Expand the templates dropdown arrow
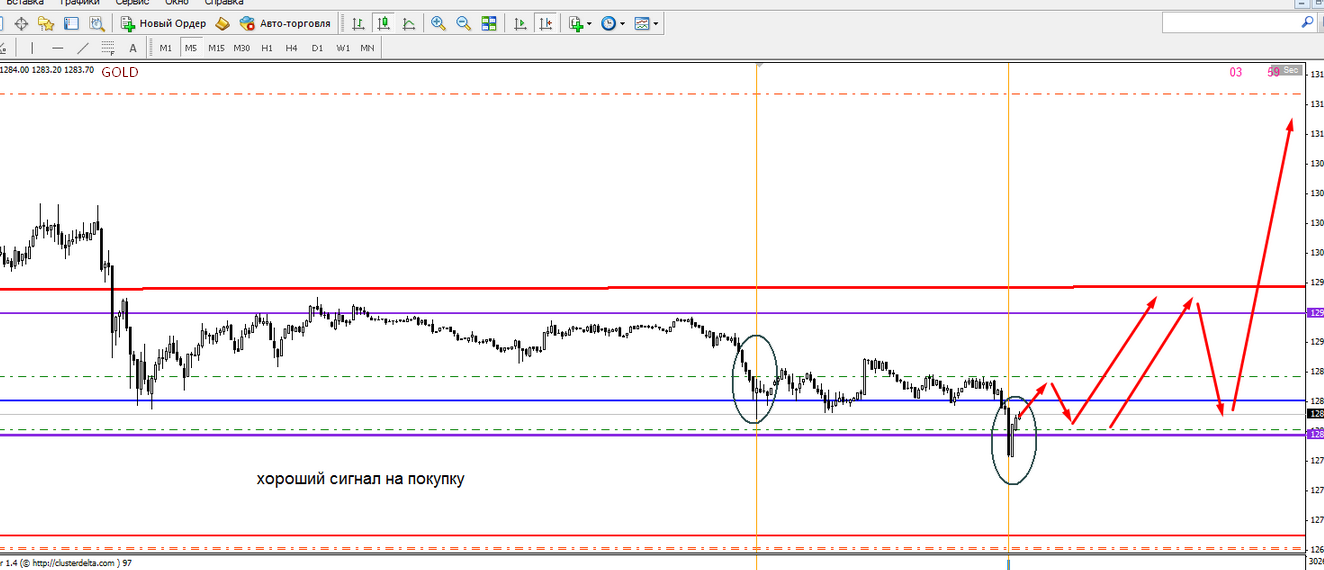The height and width of the screenshot is (570, 1324). pyautogui.click(x=656, y=23)
